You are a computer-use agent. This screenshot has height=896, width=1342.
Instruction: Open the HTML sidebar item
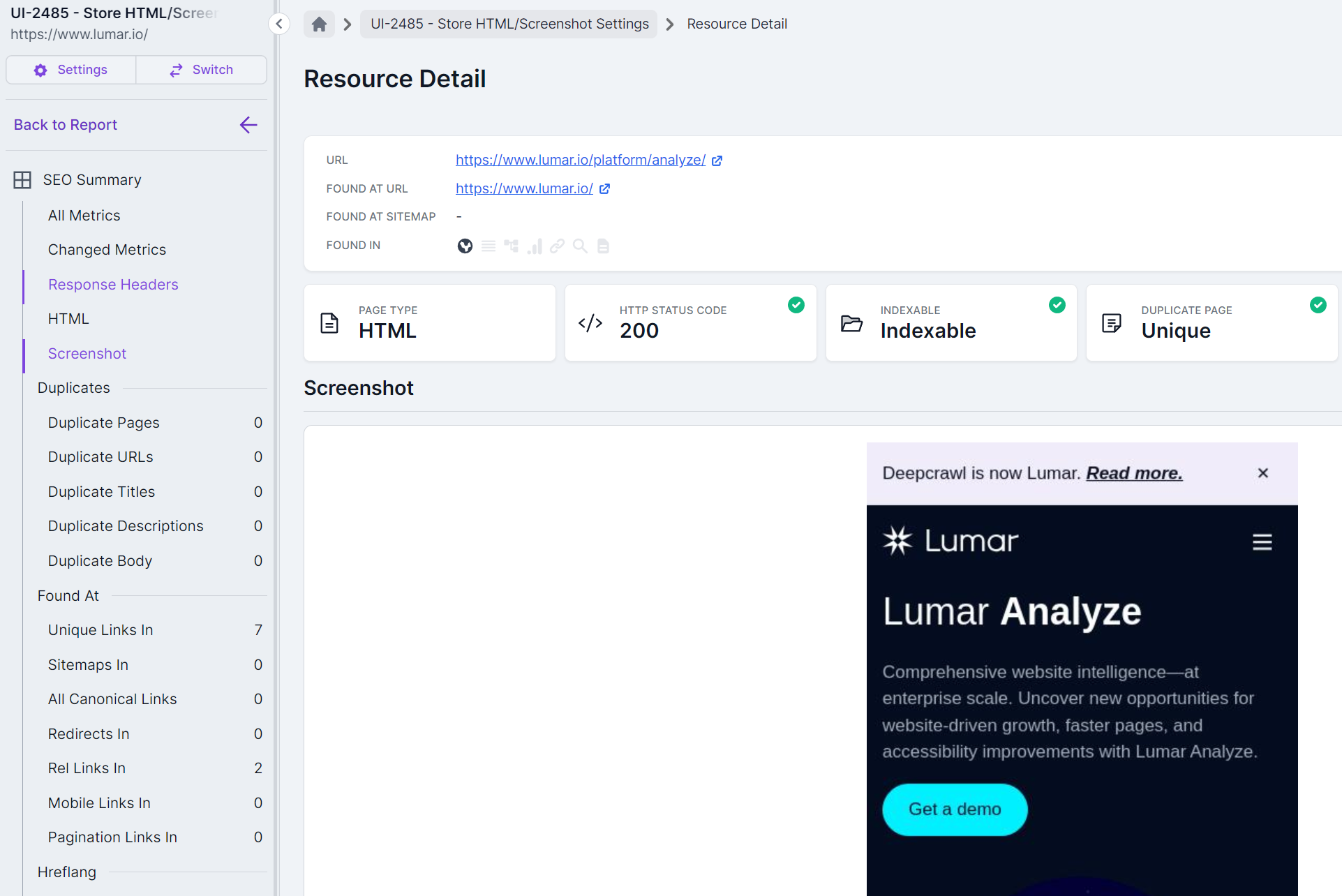click(x=68, y=319)
